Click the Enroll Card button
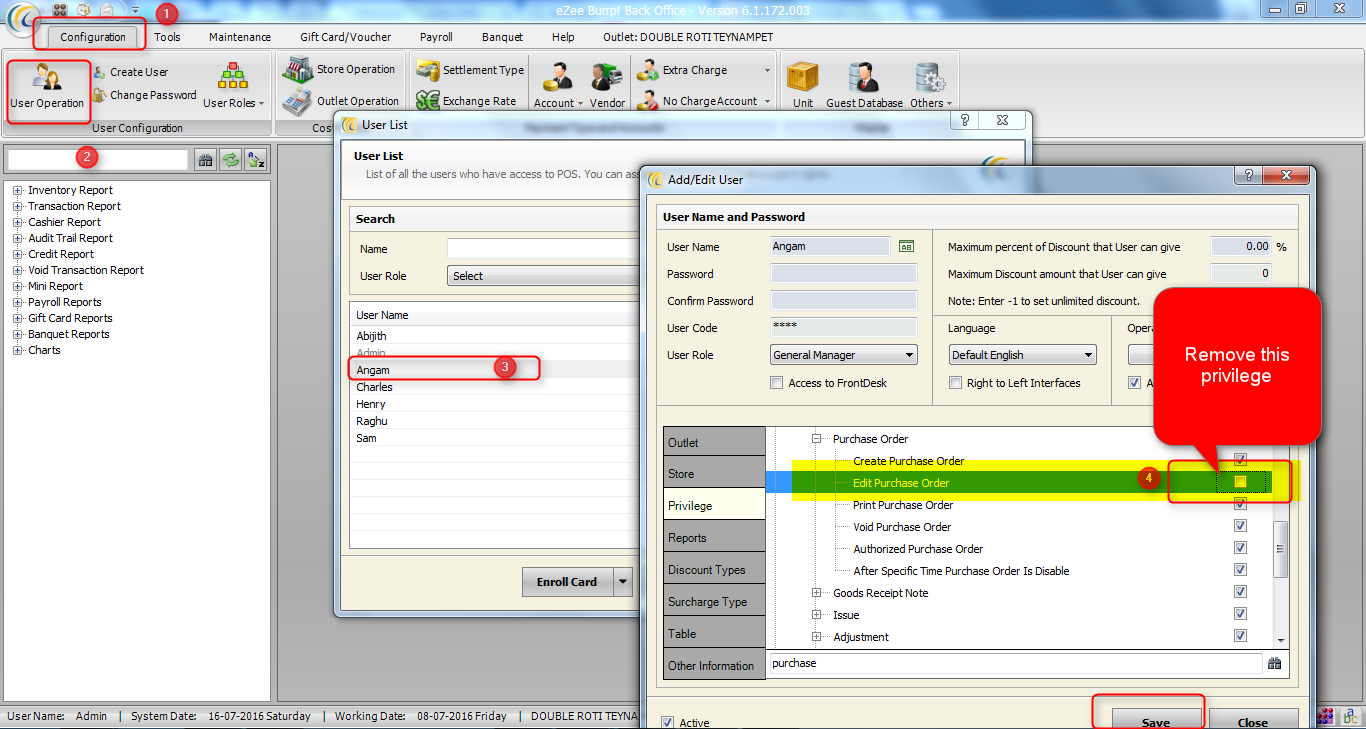The height and width of the screenshot is (729, 1366). 567,581
